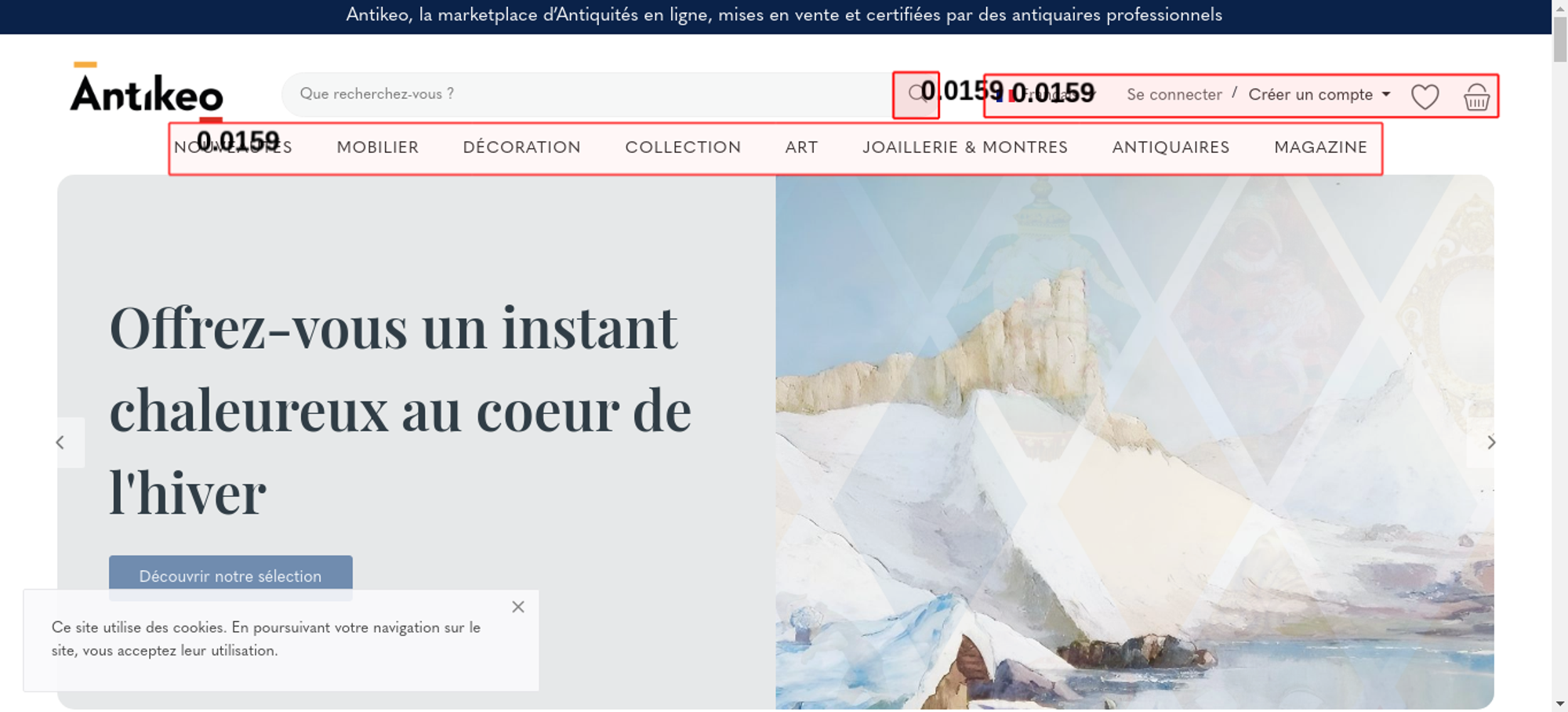
Task: Focus the Que recherchez-vous search field
Action: coord(588,94)
